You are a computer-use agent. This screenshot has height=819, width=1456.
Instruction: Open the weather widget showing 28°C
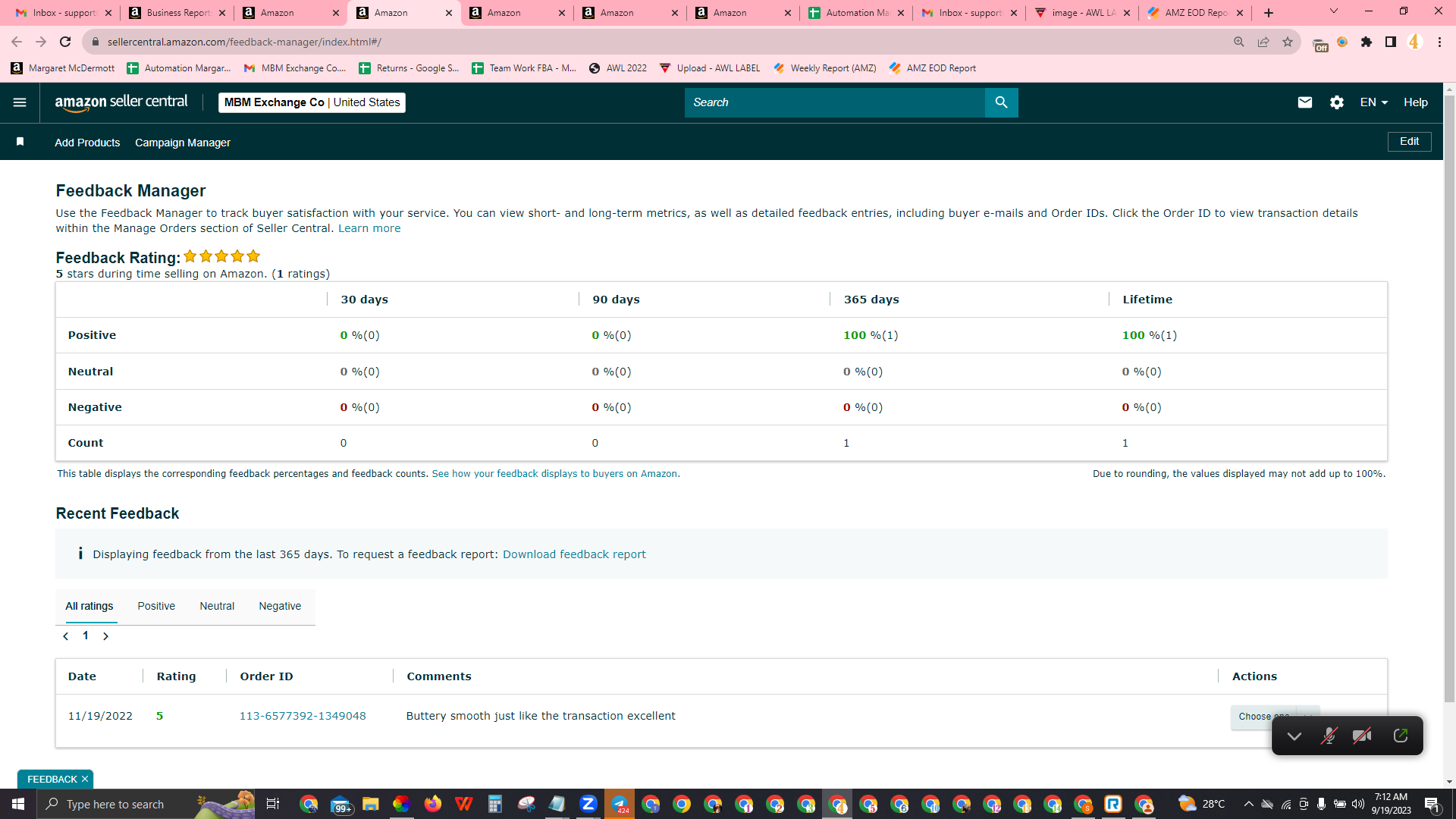click(1202, 804)
